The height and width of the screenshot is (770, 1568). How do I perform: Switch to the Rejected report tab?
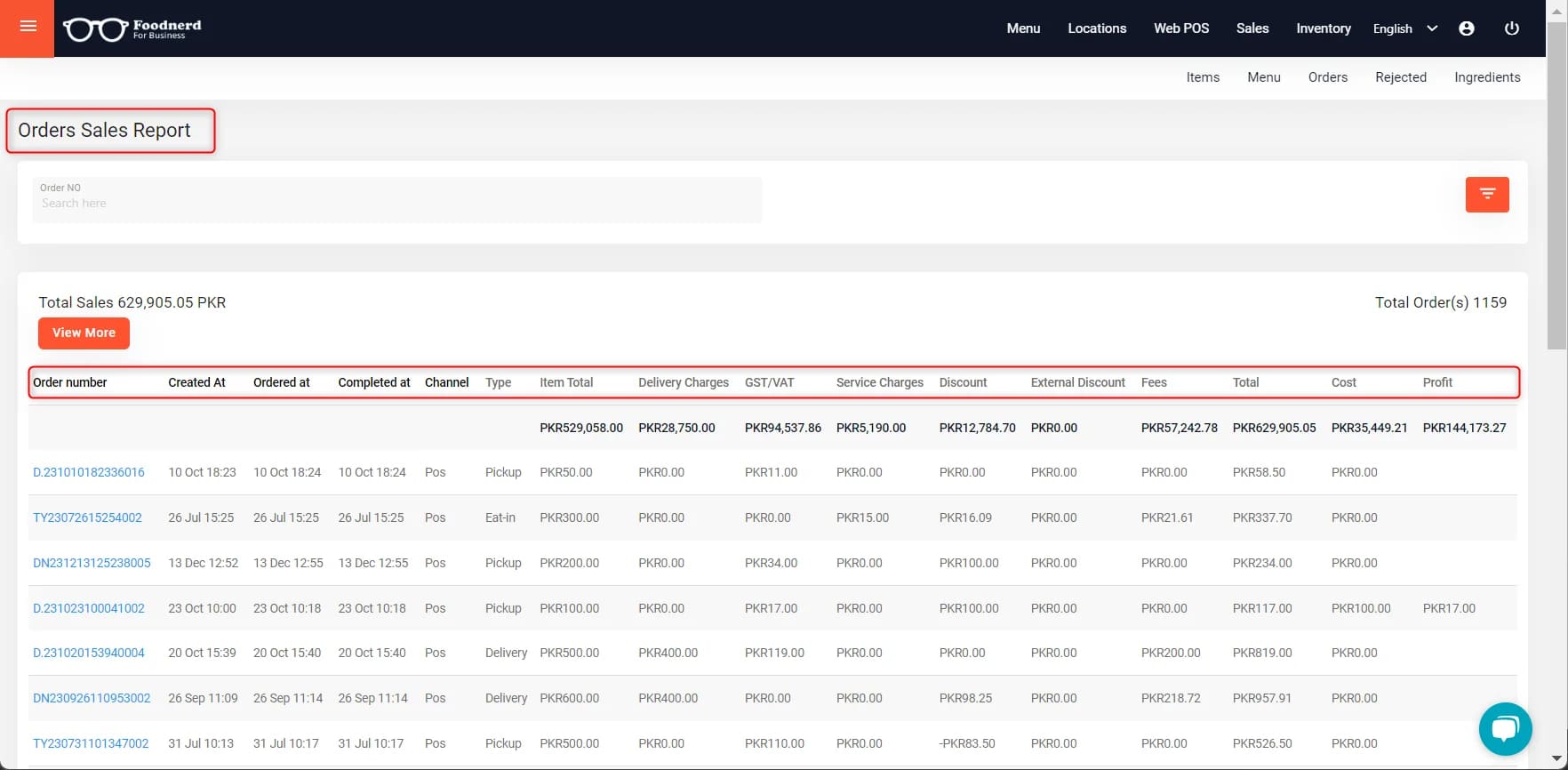tap(1401, 77)
